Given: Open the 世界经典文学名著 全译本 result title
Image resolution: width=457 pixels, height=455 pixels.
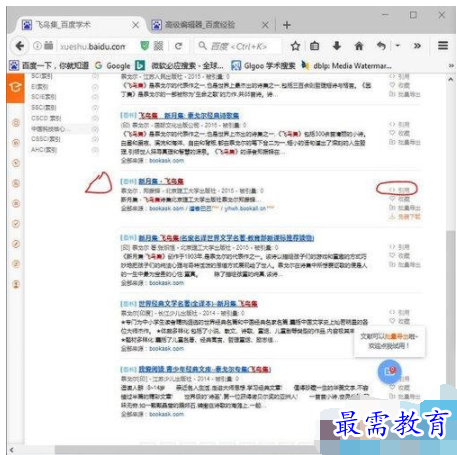Looking at the screenshot, I should tap(198, 304).
